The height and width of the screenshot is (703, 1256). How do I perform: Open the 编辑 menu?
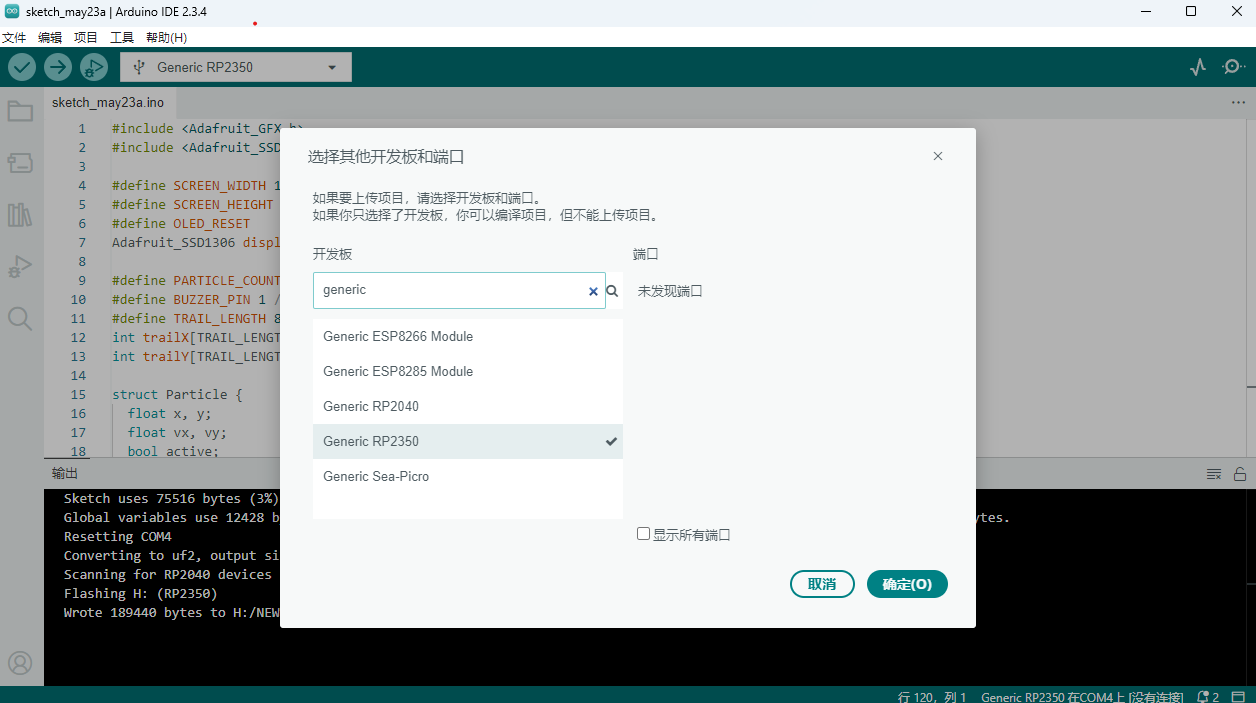[50, 37]
